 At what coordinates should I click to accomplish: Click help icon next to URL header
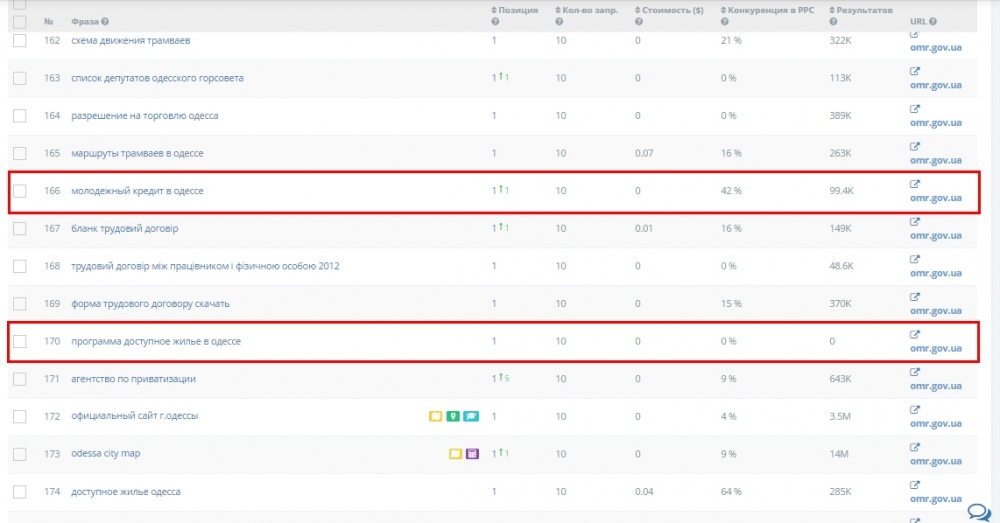(934, 22)
